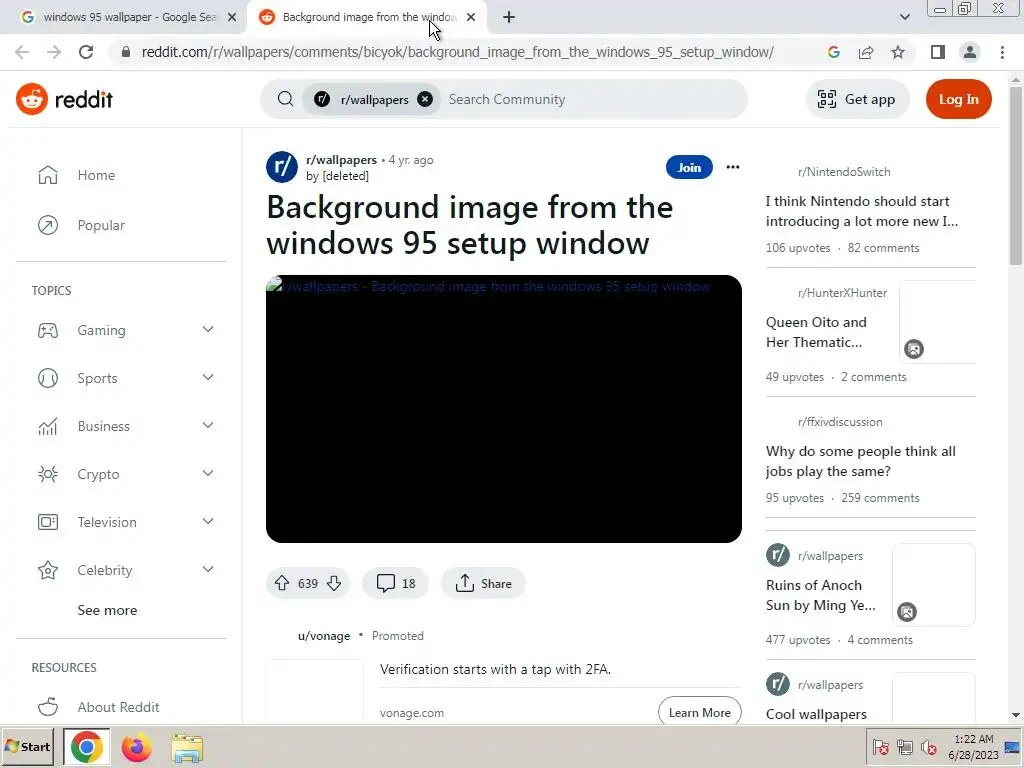Expand the Sports topic

tap(208, 377)
